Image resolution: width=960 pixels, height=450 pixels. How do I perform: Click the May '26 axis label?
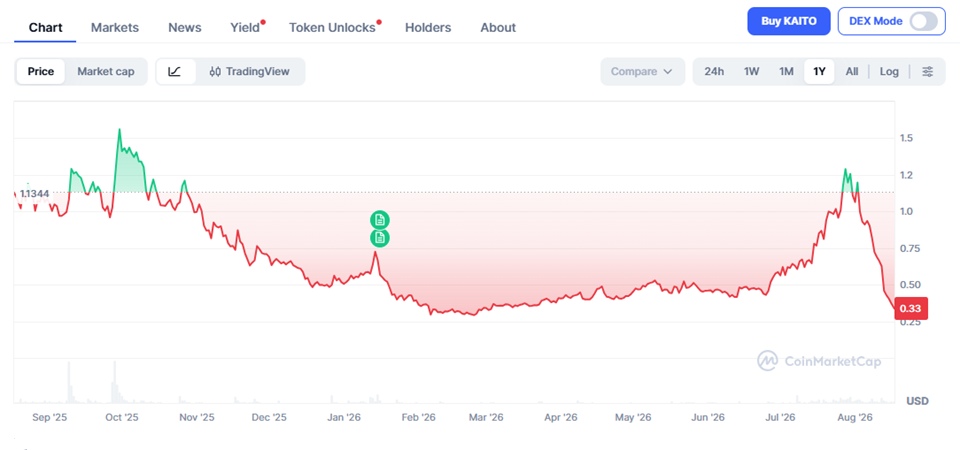pyautogui.click(x=633, y=418)
